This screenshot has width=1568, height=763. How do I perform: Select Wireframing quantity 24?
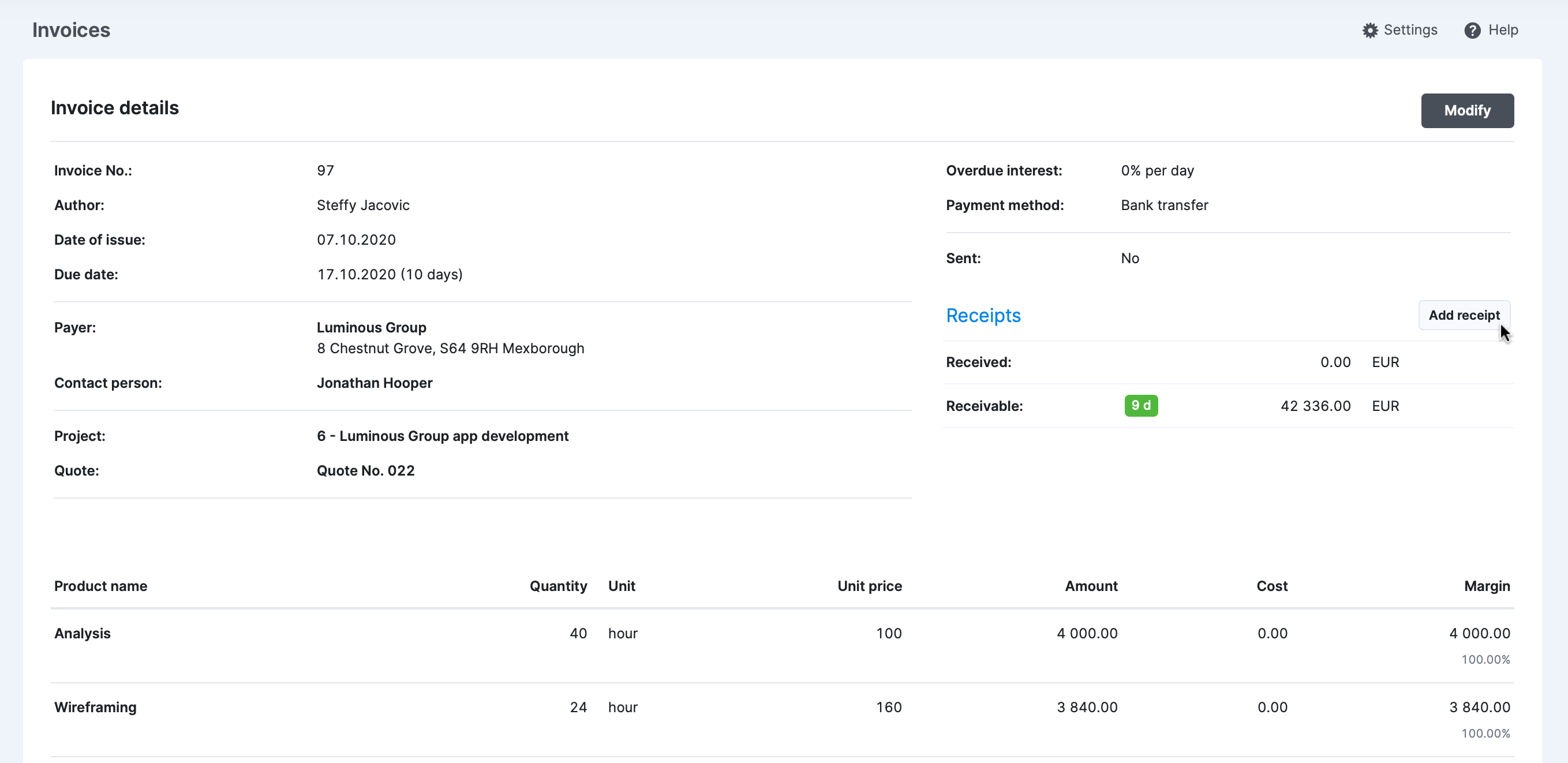tap(578, 707)
